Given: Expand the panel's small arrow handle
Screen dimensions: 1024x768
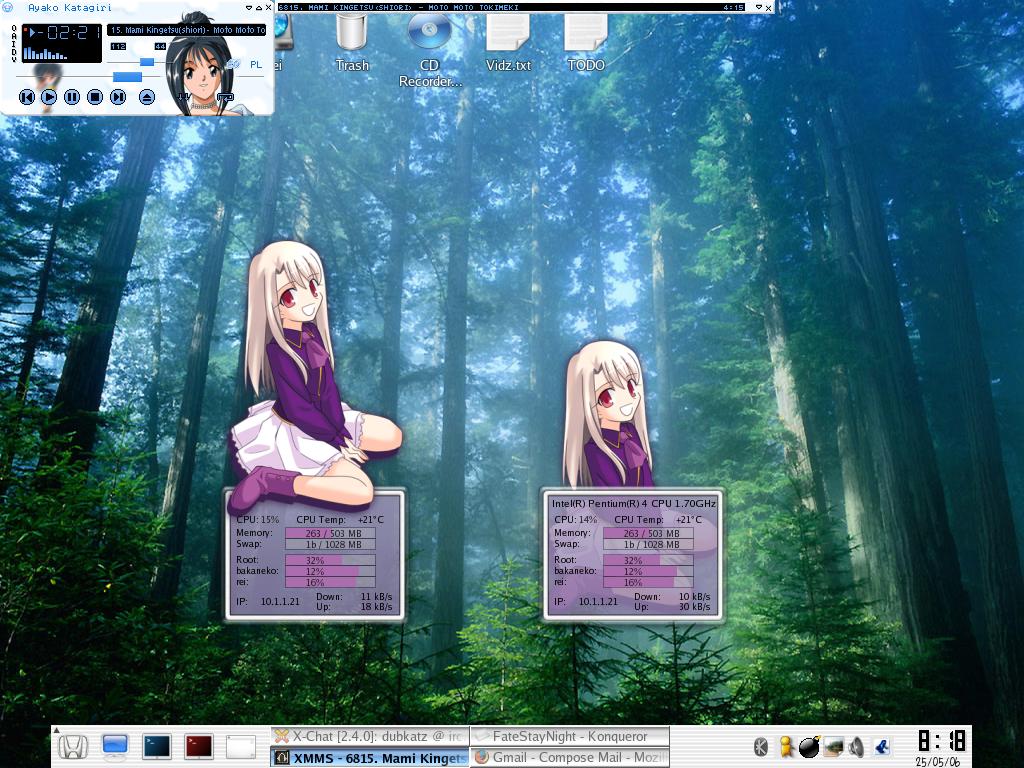Looking at the screenshot, I should tap(56, 731).
